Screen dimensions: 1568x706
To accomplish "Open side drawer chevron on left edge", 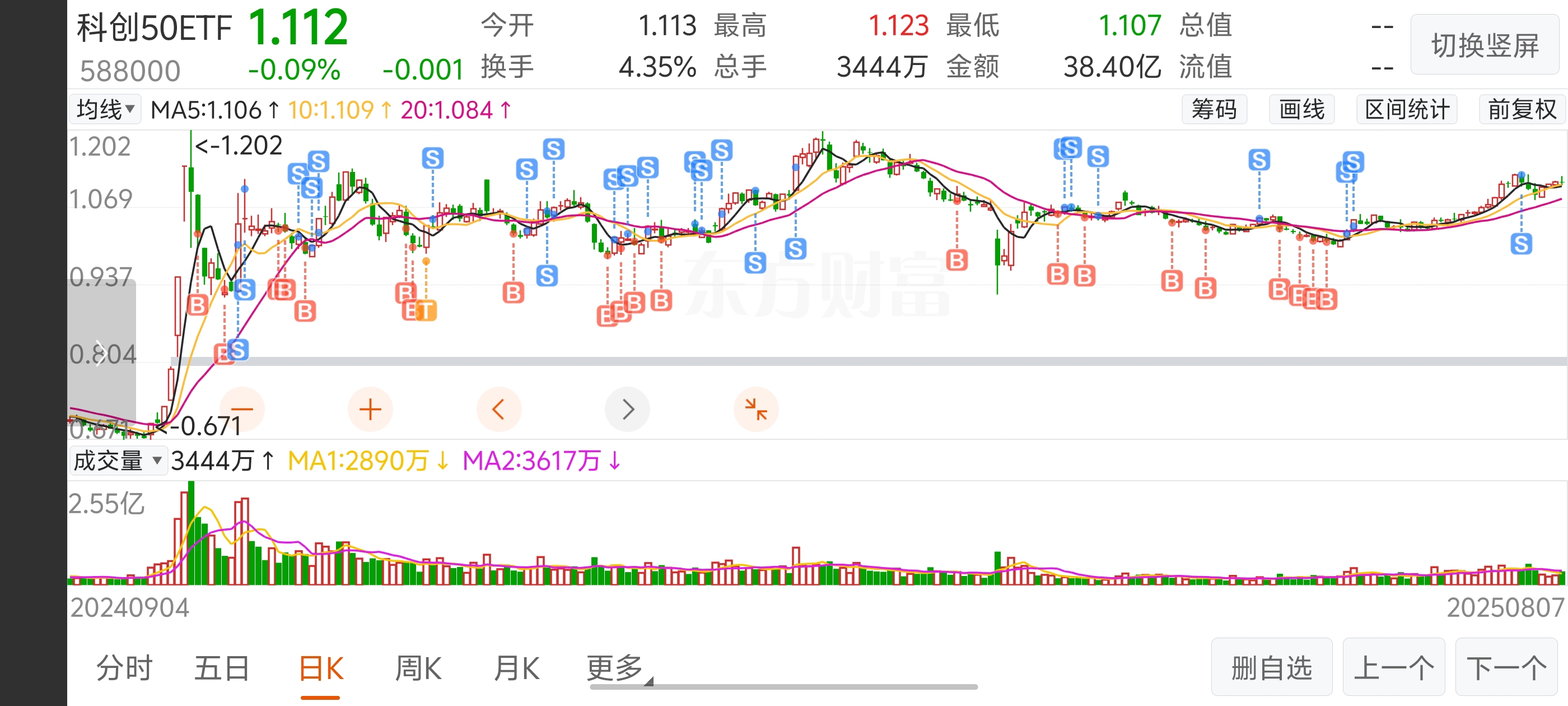I will pyautogui.click(x=101, y=352).
